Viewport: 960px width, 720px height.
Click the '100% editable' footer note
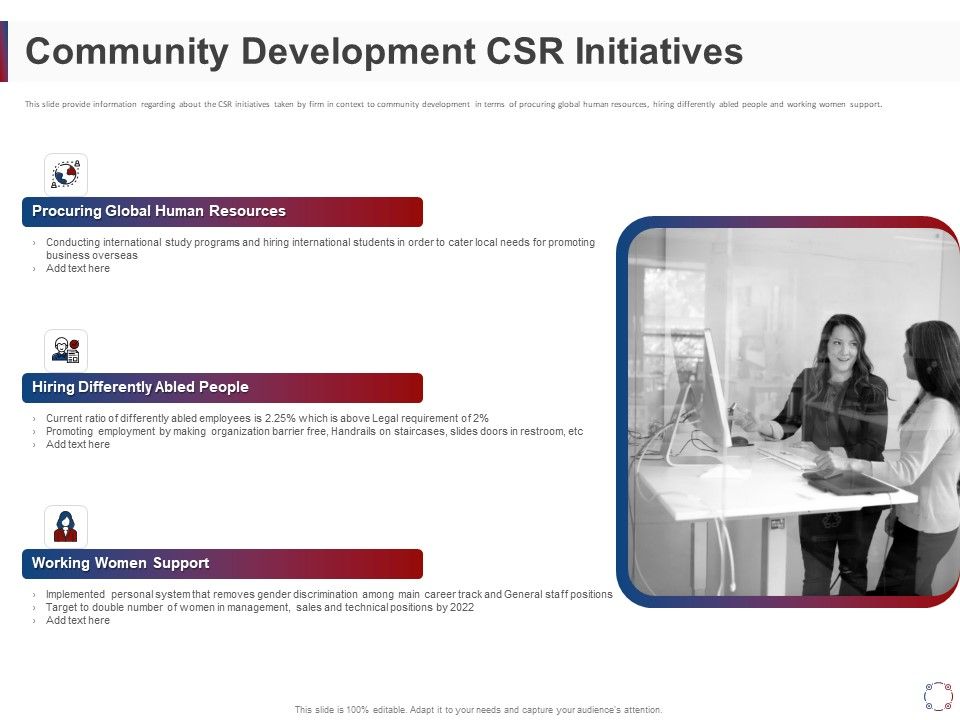click(x=478, y=710)
